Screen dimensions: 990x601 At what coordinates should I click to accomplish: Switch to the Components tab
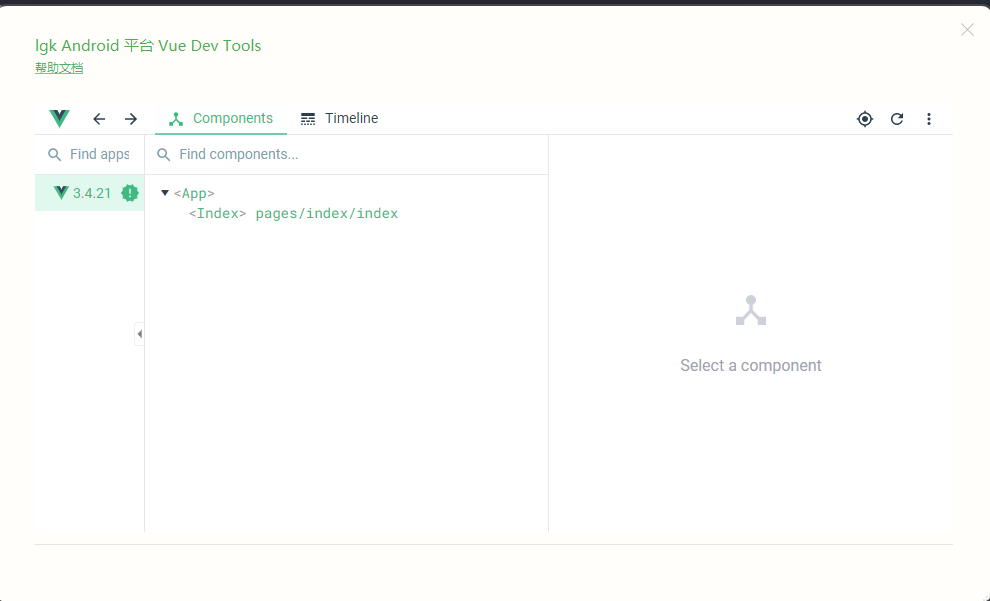(221, 119)
